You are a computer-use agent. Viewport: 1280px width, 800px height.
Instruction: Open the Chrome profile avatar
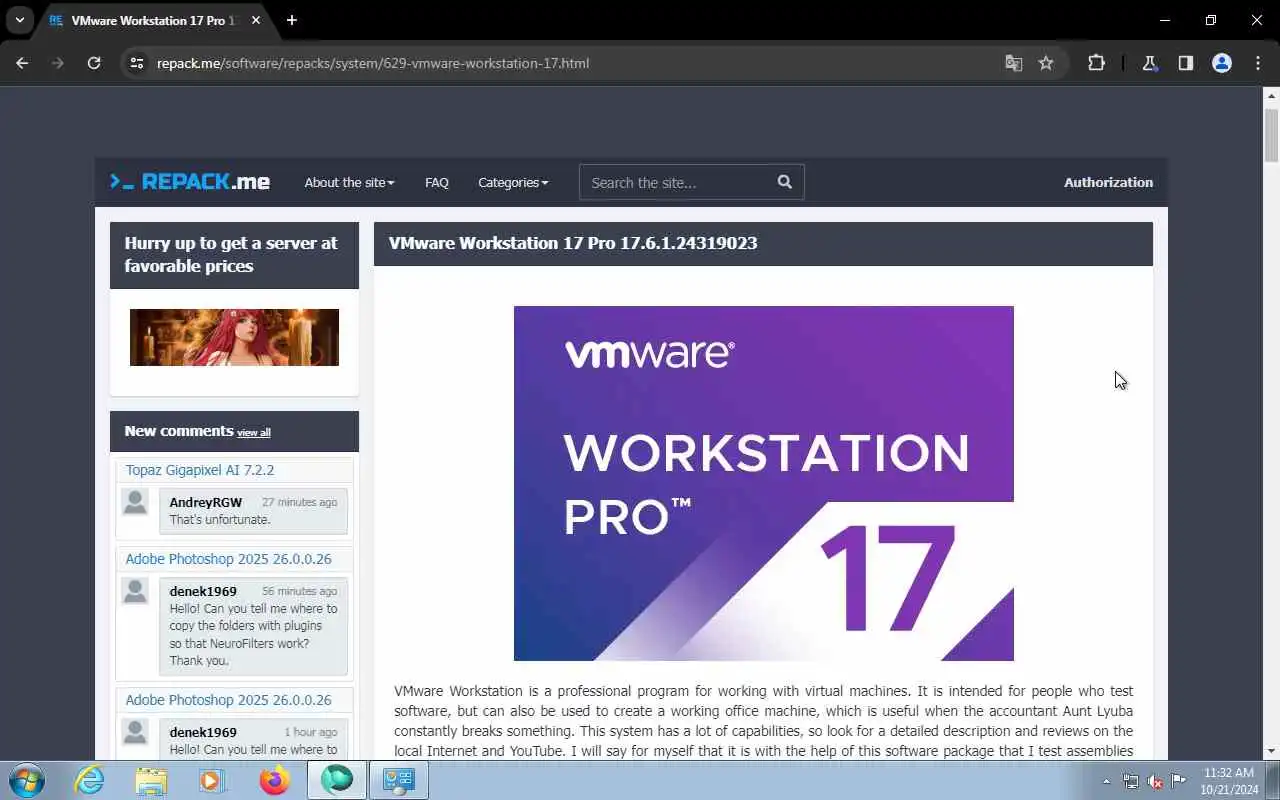(1222, 63)
